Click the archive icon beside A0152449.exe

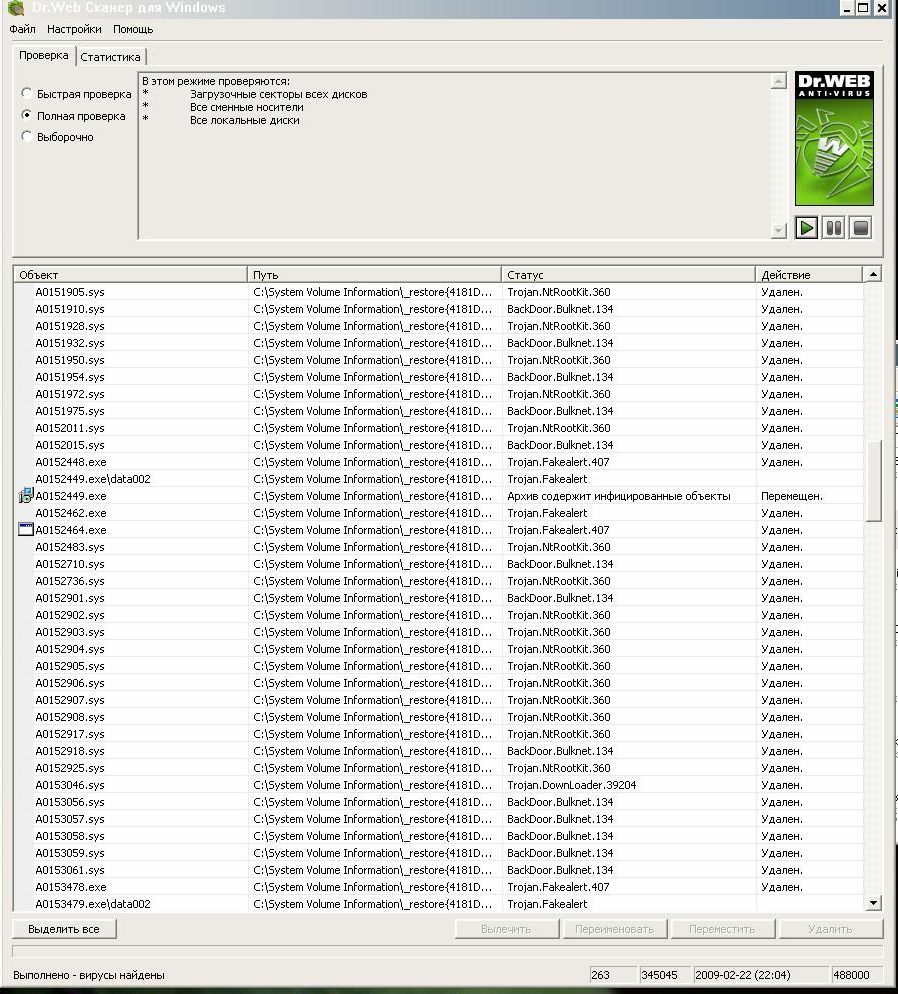[x=26, y=496]
